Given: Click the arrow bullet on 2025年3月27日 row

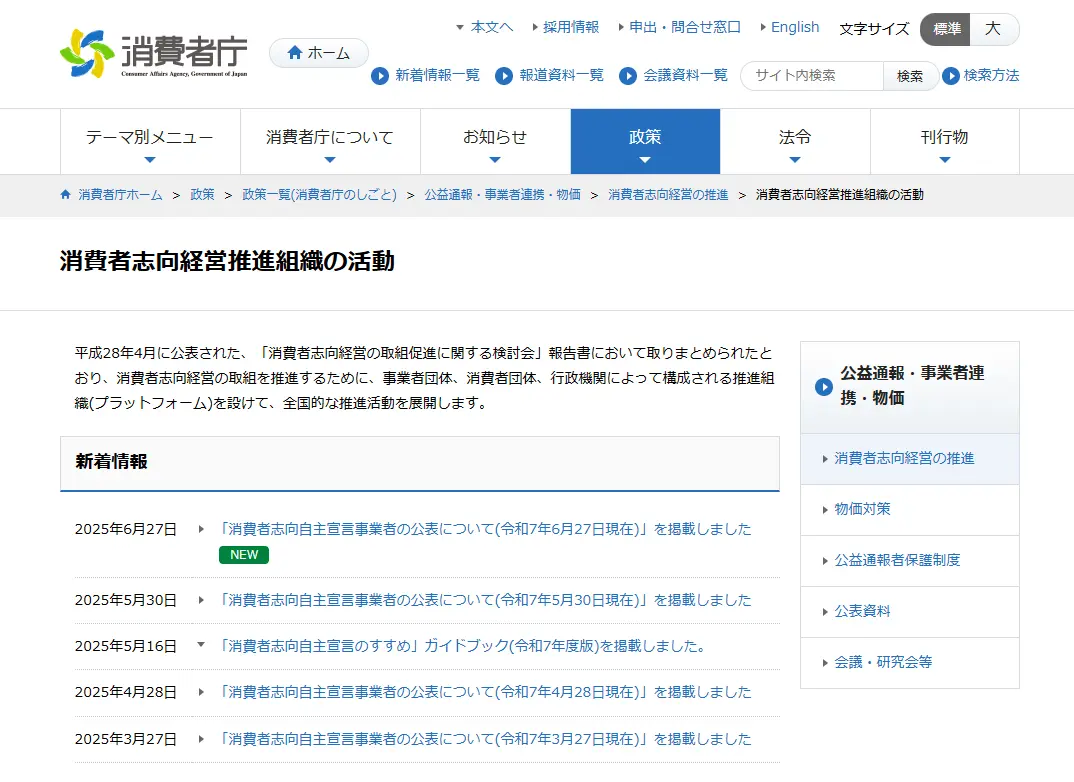Looking at the screenshot, I should point(201,739).
